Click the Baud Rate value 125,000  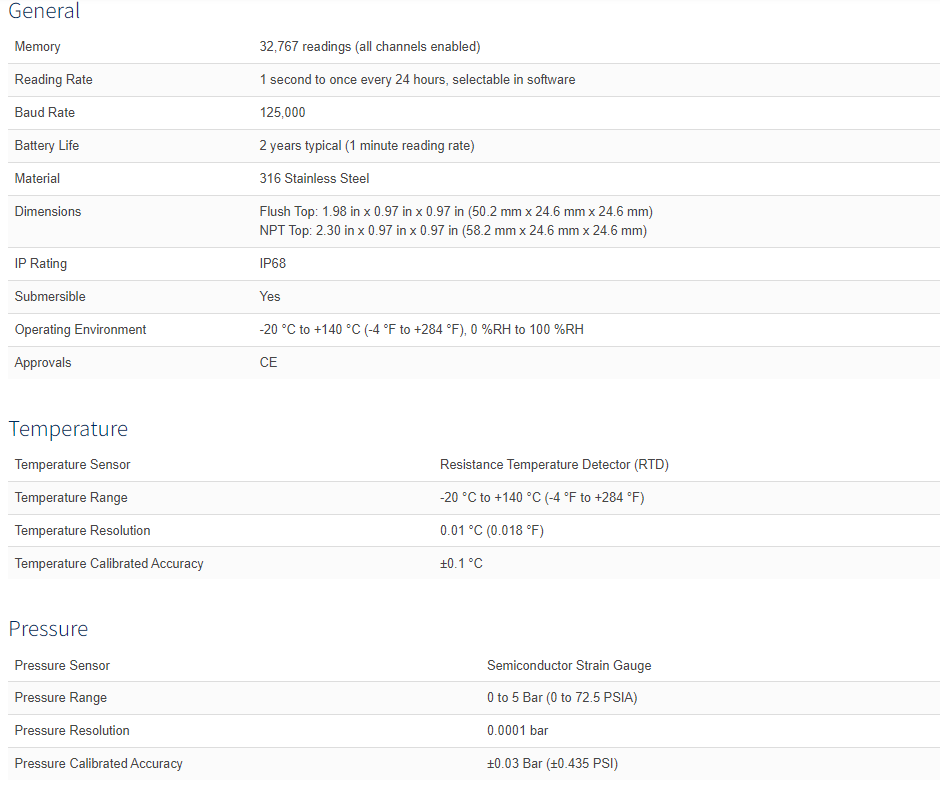coord(282,113)
